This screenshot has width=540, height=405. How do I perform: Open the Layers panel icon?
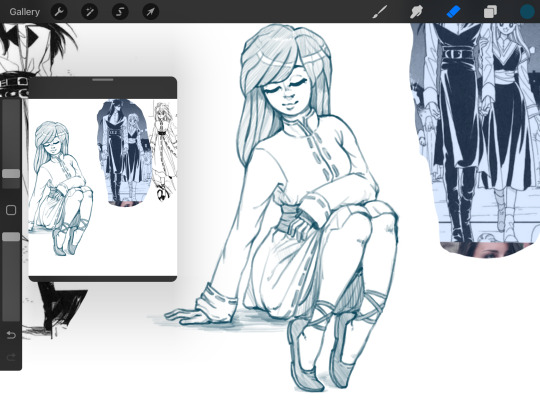pos(490,12)
